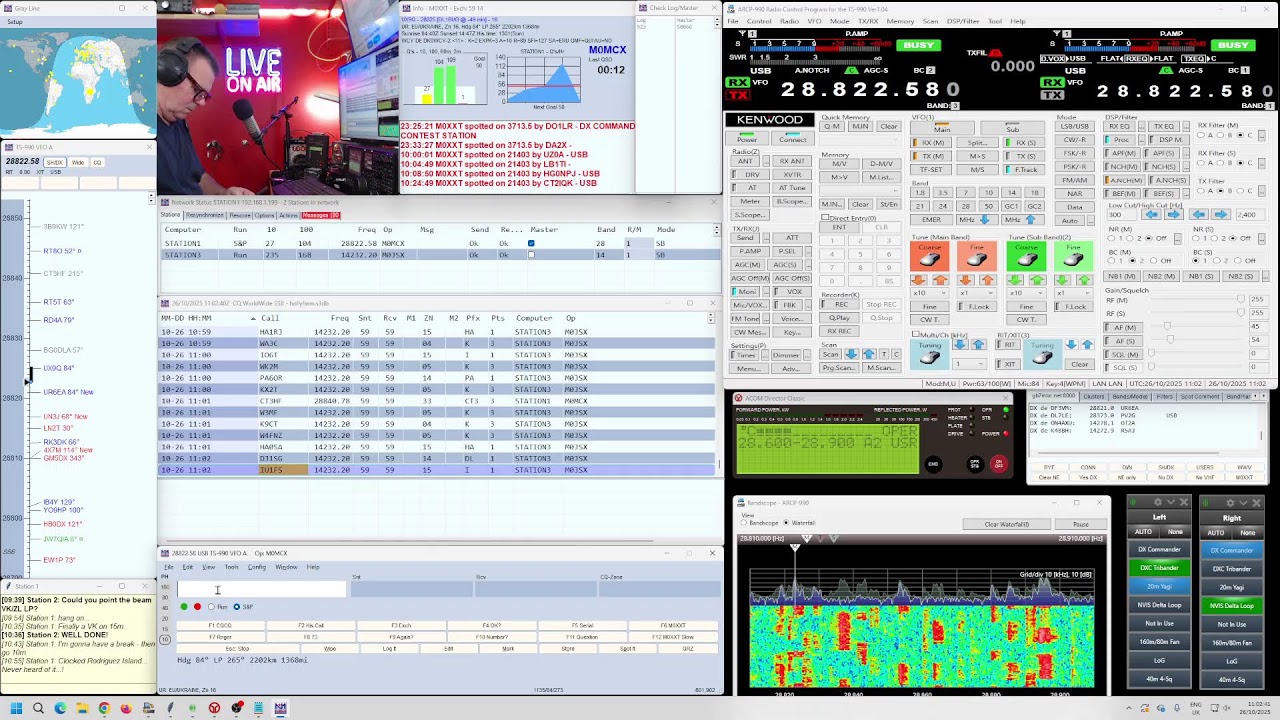Enable the Multi/Ch checkbox
This screenshot has width=1280, height=720.
[916, 334]
